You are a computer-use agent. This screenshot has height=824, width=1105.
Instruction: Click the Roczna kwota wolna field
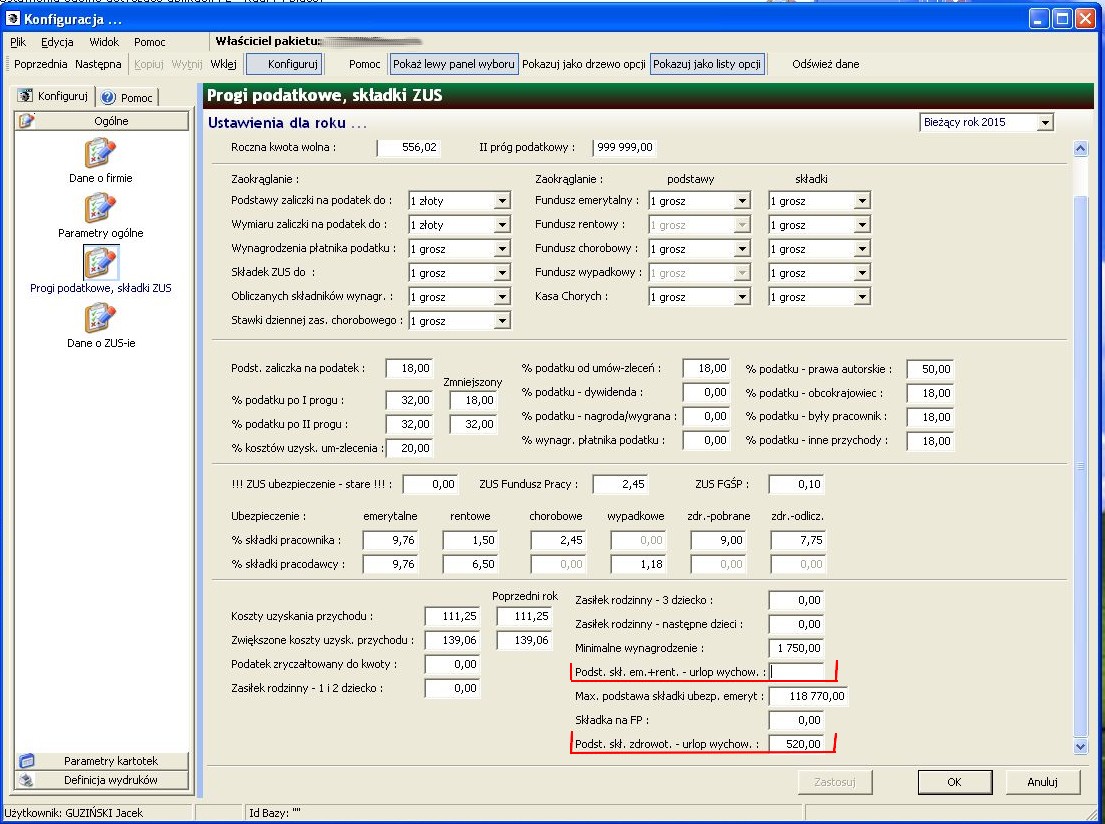click(409, 147)
